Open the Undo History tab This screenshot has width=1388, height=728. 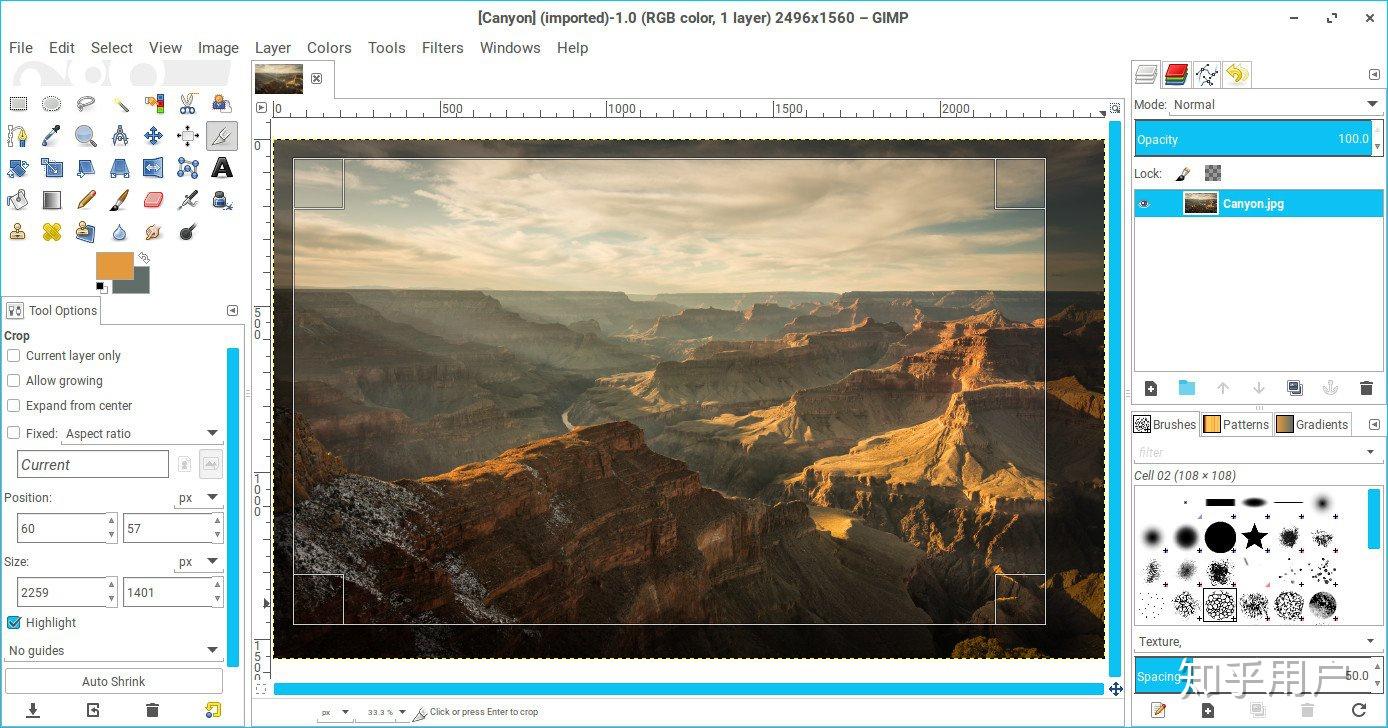tap(1237, 73)
